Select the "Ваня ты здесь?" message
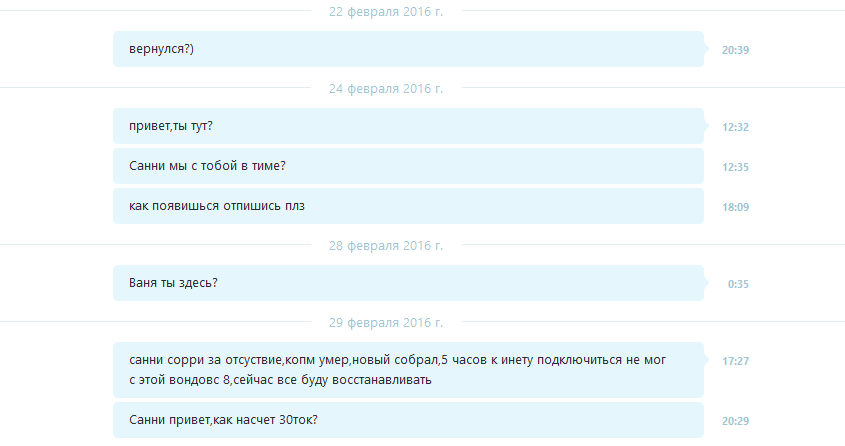Screen dimensions: 845x446 point(408,283)
